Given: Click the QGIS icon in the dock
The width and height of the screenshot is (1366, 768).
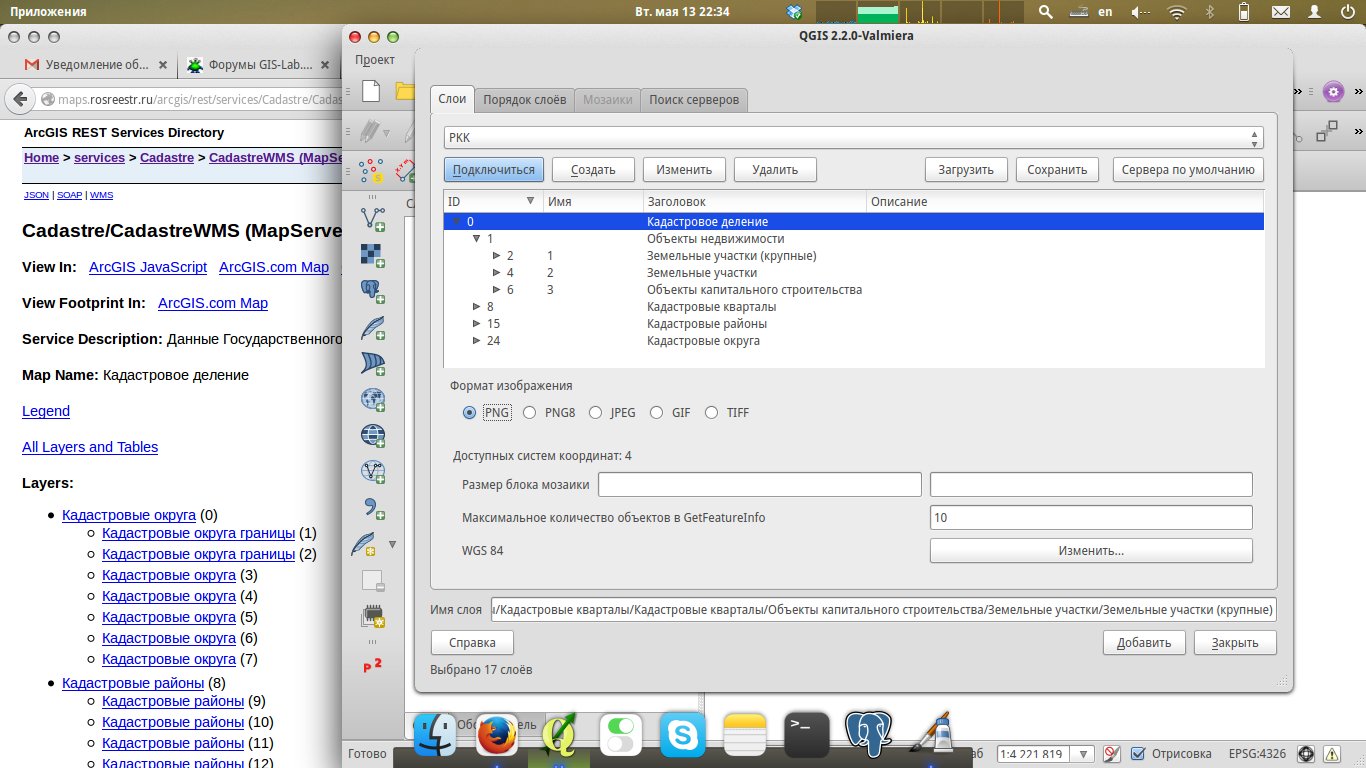Looking at the screenshot, I should (x=559, y=737).
